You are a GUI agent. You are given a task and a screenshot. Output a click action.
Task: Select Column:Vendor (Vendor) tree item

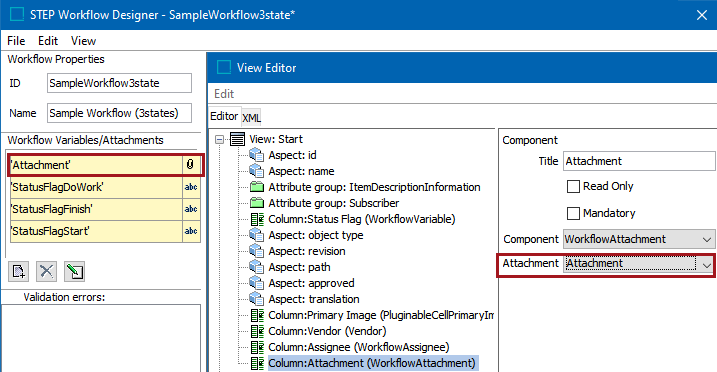[x=327, y=331]
